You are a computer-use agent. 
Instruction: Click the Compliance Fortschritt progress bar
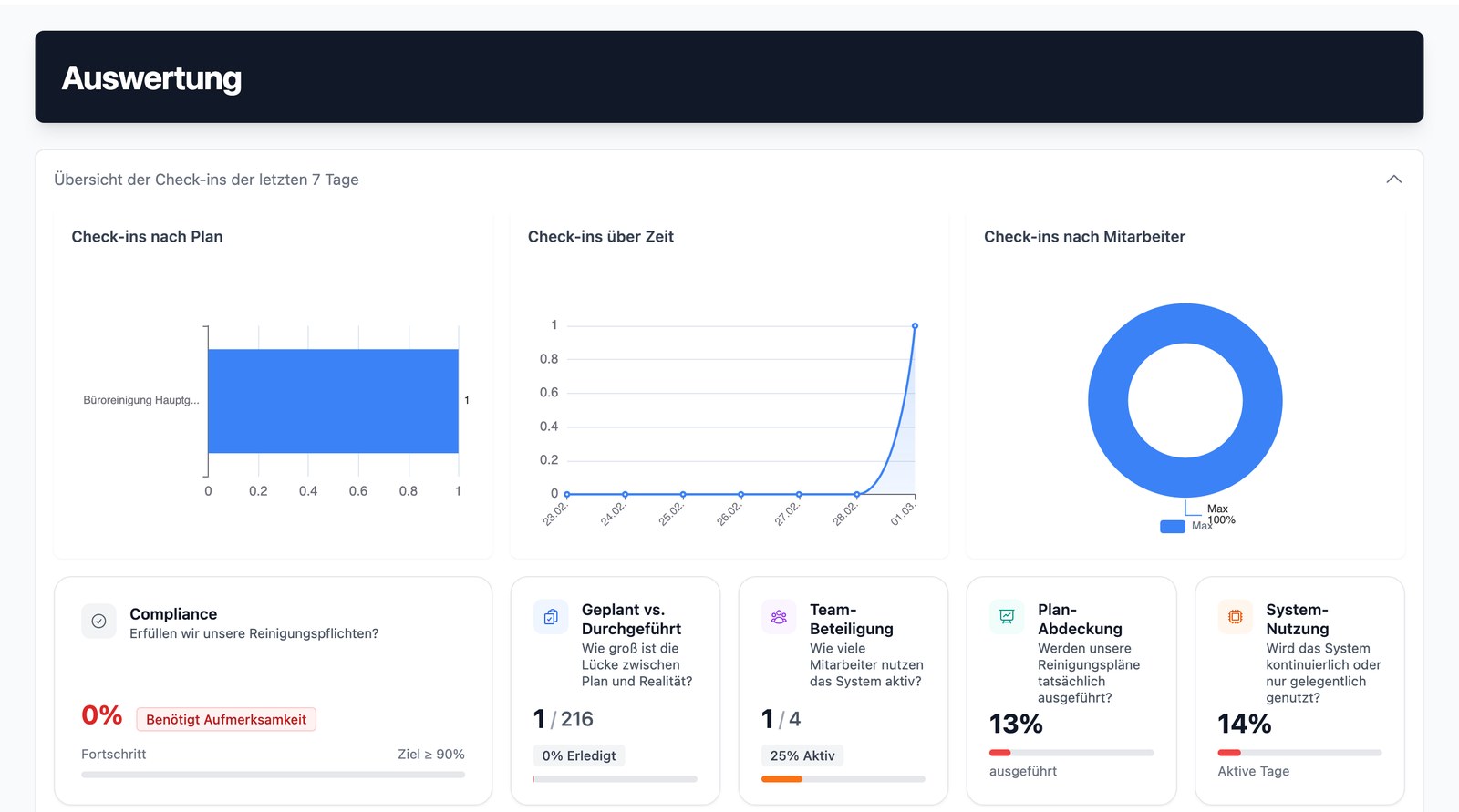273,775
